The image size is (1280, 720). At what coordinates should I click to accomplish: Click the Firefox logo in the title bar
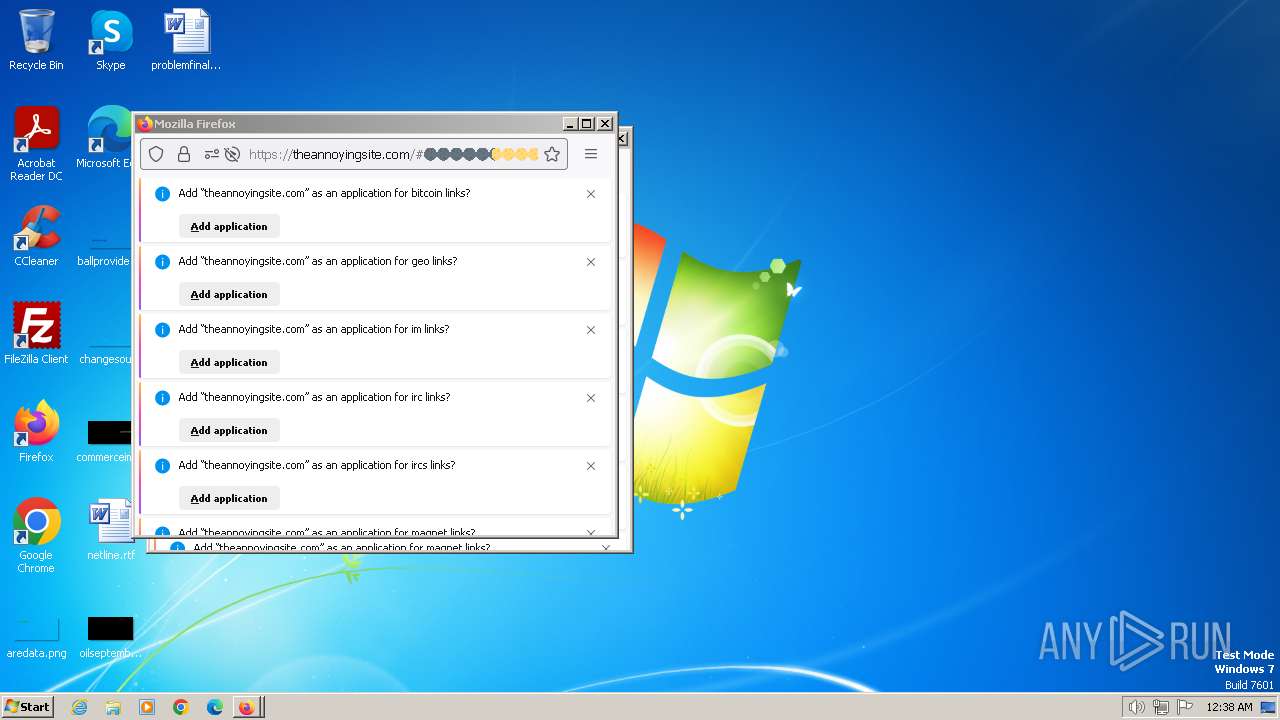145,124
